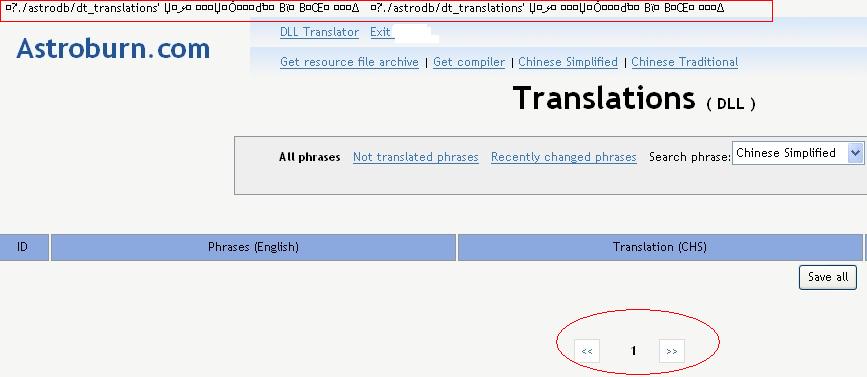
Task: Click the Translations (DLL) page heading
Action: tap(634, 98)
